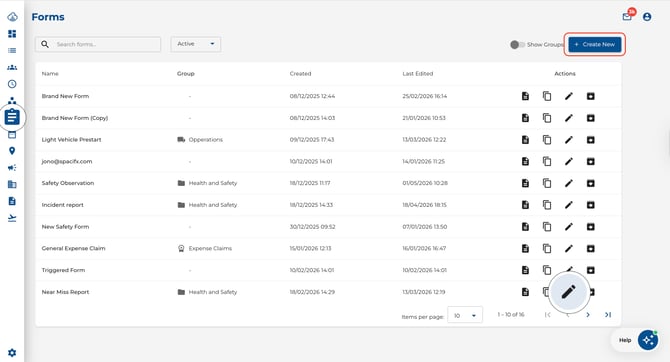Edit the Brand New Form (Copy) row
670x362 pixels.
(568, 118)
